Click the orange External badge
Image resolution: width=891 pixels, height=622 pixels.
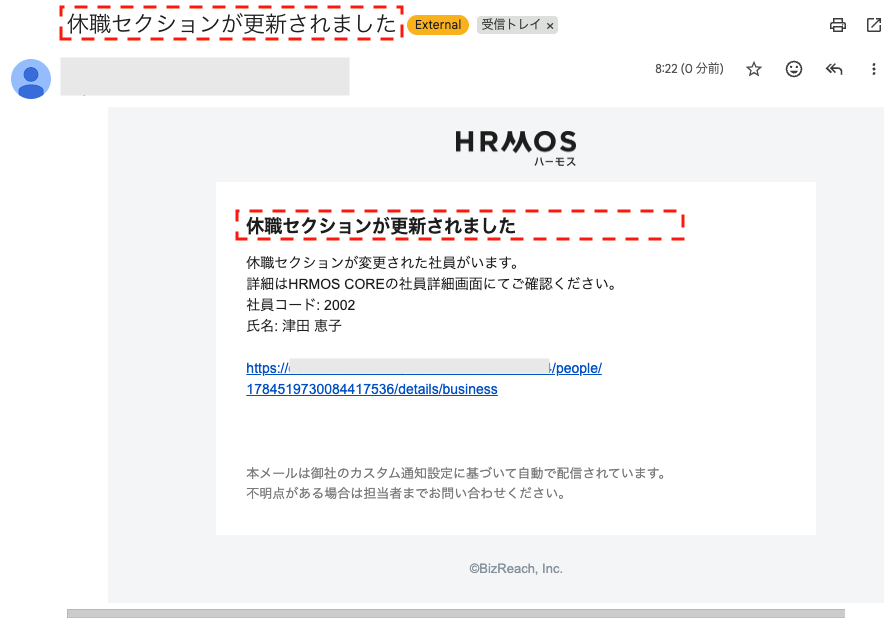(438, 25)
